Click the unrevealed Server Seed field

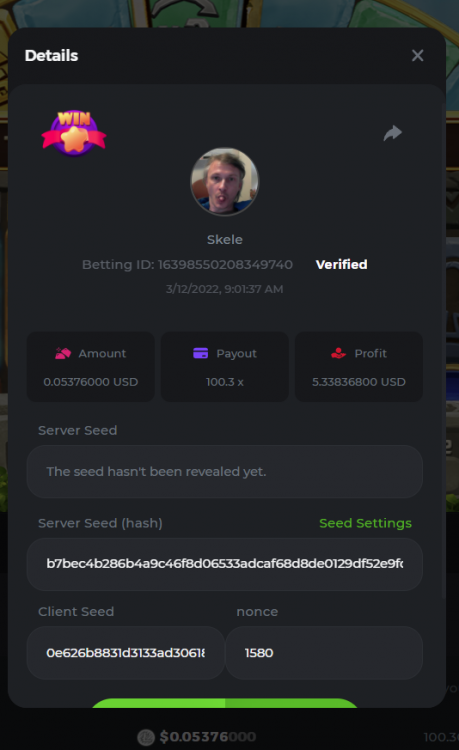225,472
